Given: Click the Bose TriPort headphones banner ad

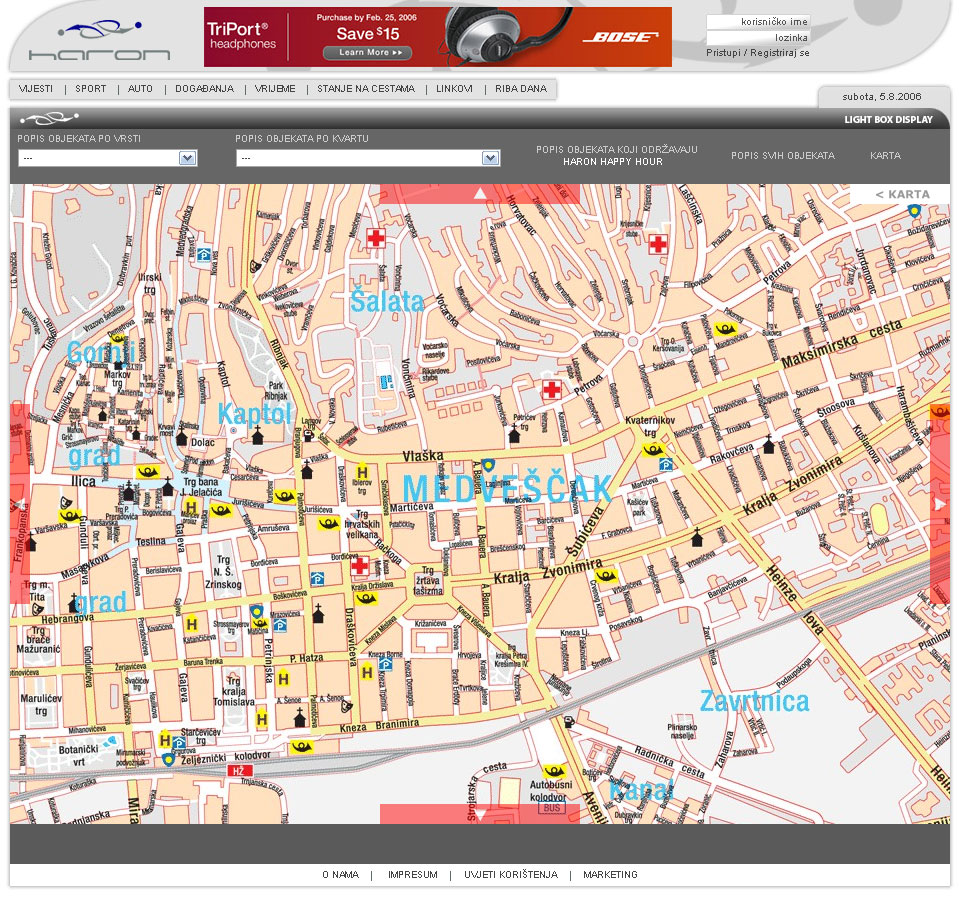Looking at the screenshot, I should tap(437, 37).
